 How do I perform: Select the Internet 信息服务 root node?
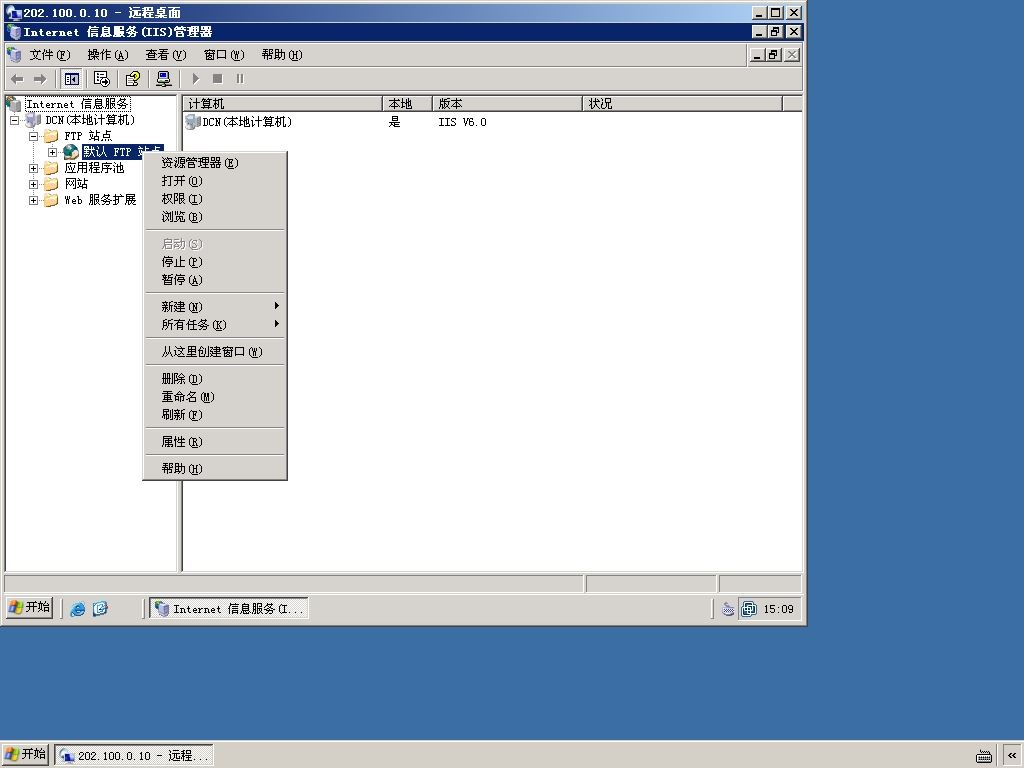78,104
